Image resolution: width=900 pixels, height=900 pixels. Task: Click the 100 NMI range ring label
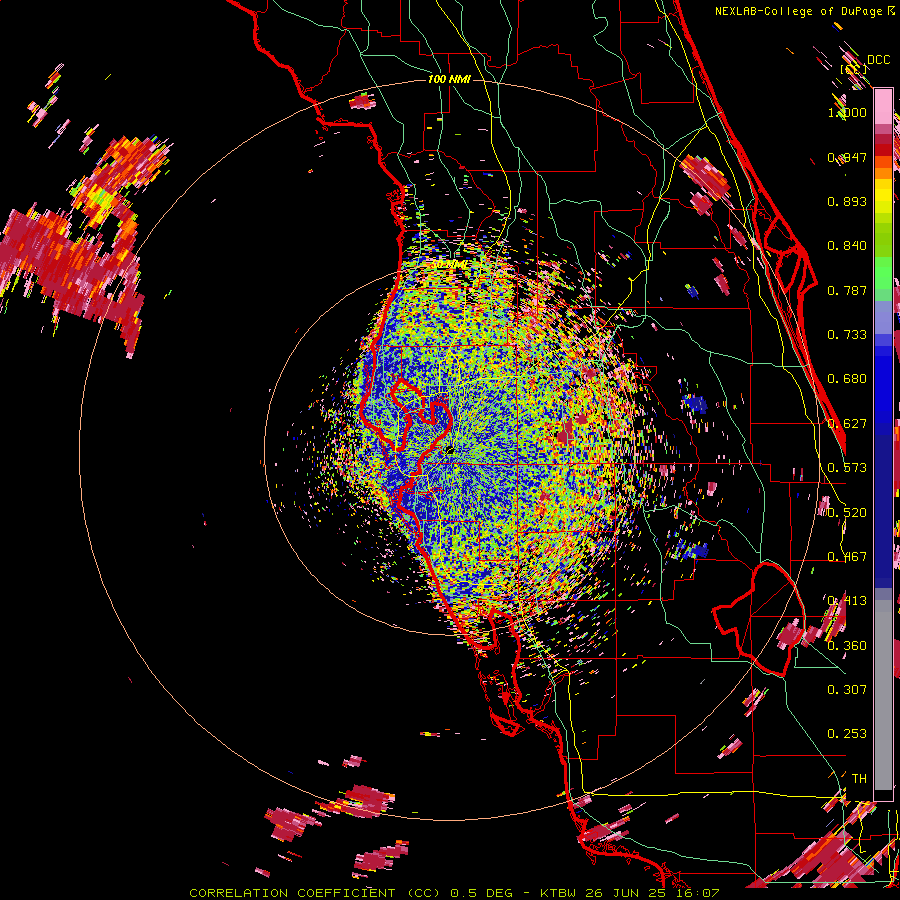[449, 79]
